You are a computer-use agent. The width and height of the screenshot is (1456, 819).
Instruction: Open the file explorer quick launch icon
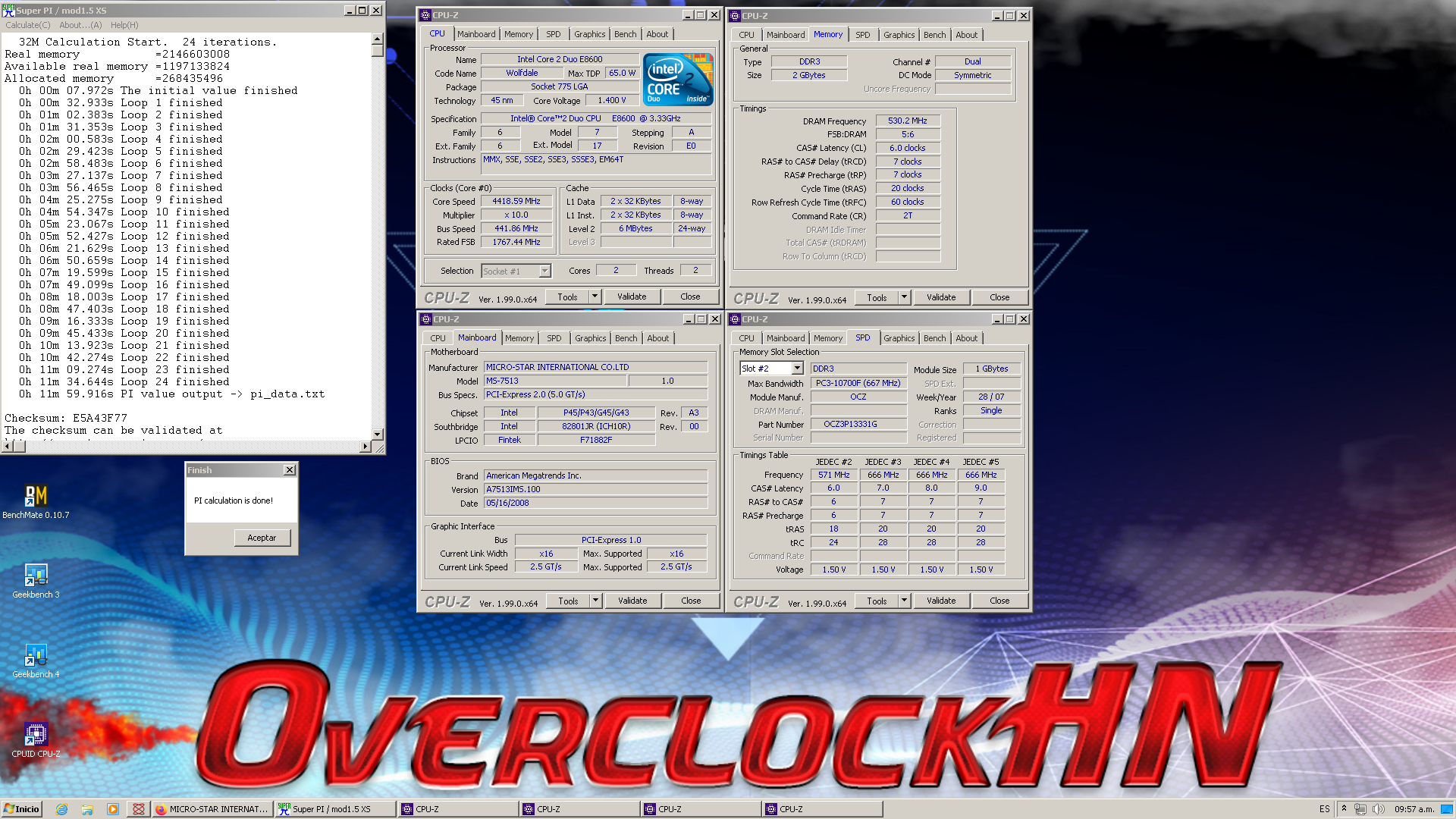point(87,809)
